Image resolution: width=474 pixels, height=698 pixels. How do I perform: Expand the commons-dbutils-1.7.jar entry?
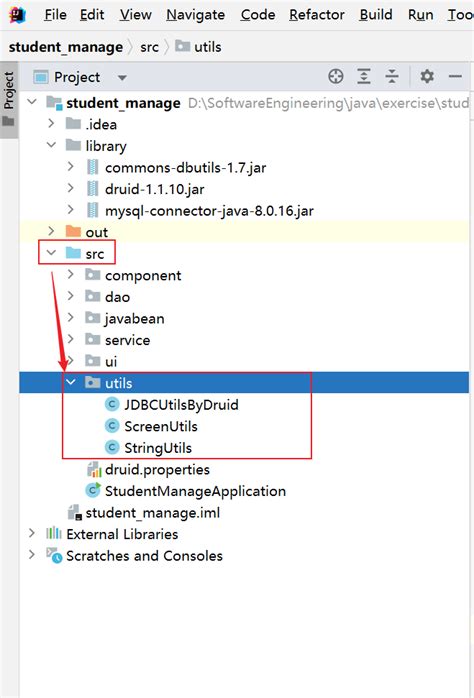point(70,166)
